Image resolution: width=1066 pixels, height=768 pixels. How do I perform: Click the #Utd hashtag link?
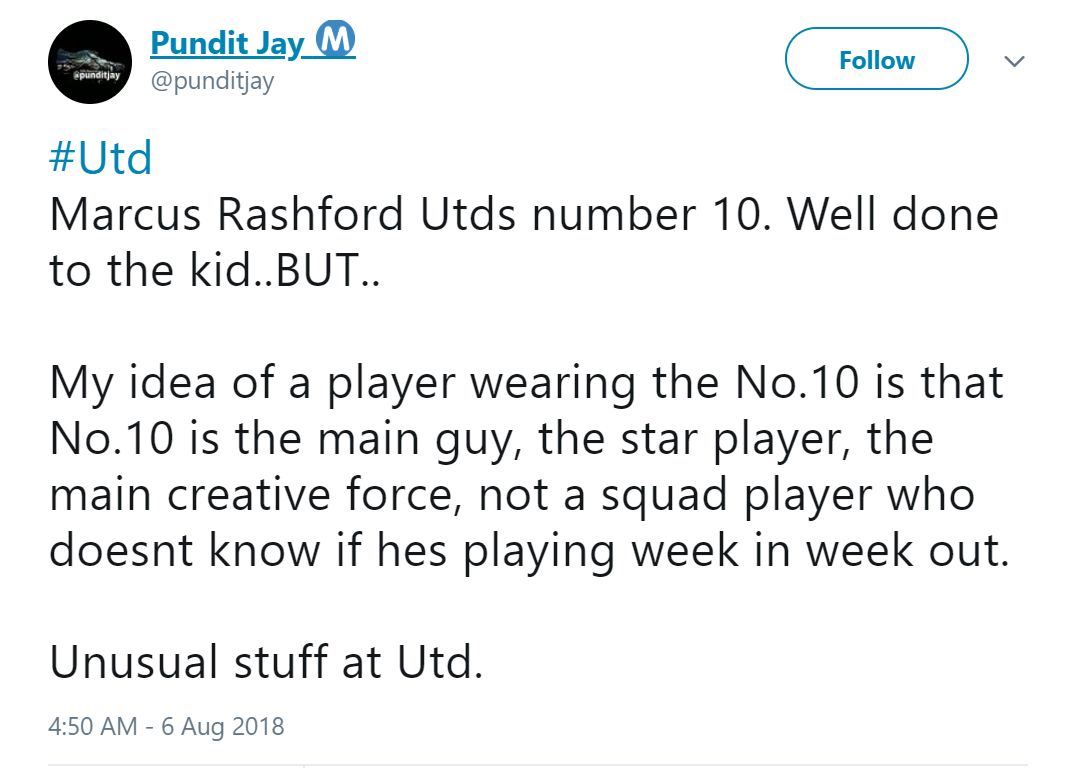[101, 156]
